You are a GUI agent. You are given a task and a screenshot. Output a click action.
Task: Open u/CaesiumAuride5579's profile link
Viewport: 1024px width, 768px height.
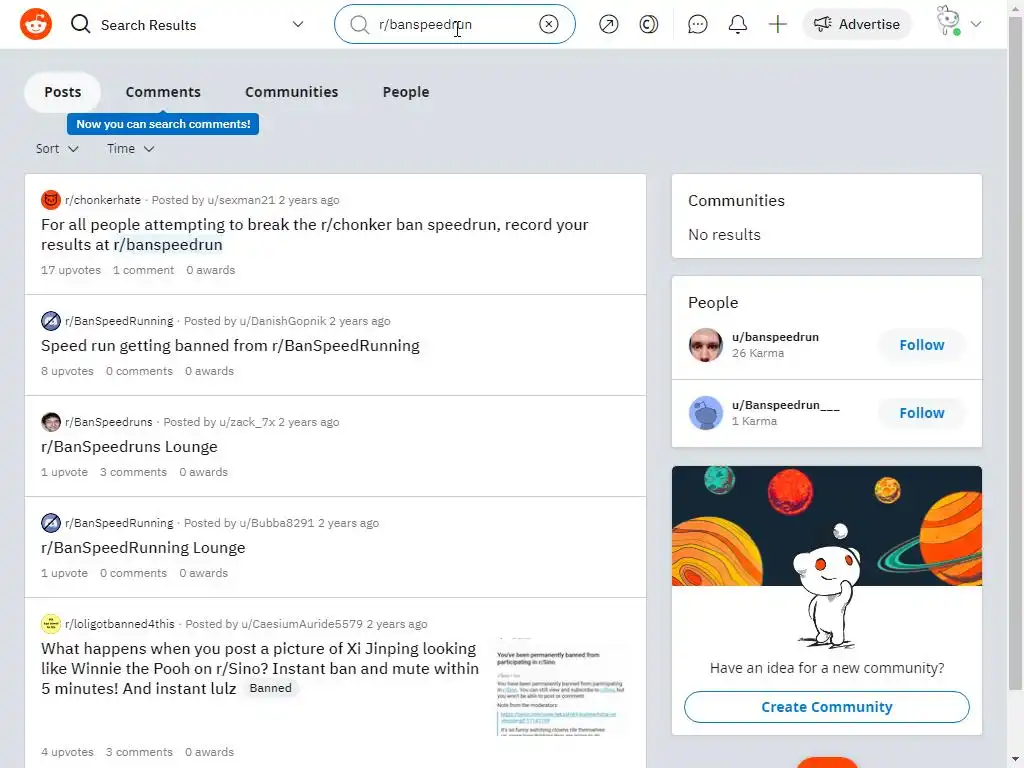(302, 624)
